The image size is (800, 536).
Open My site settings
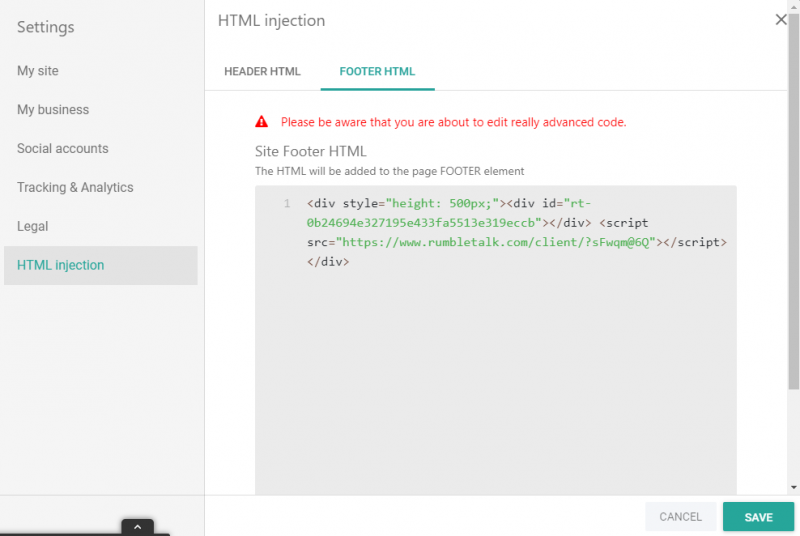pyautogui.click(x=39, y=71)
